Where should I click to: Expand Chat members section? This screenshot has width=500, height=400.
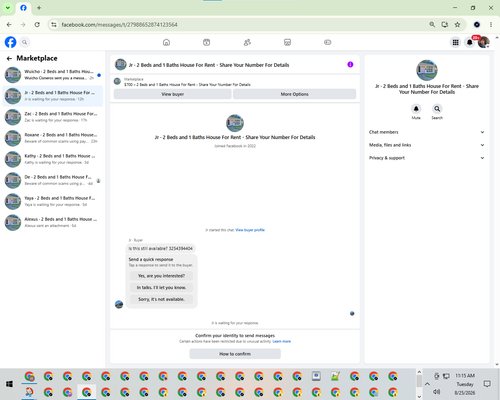(426, 132)
